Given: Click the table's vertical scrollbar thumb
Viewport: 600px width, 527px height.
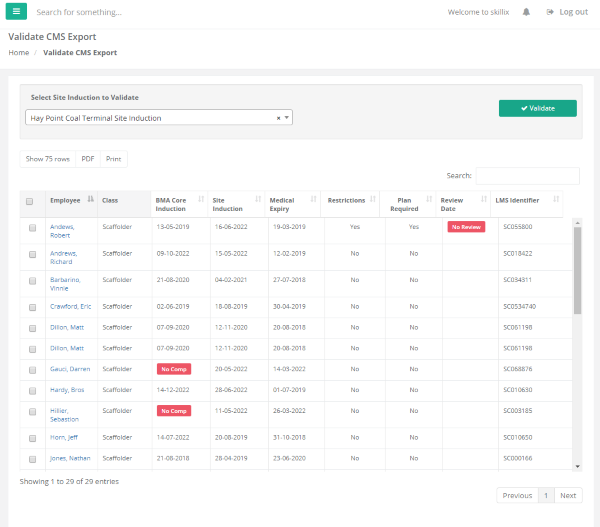Looking at the screenshot, I should 577,270.
